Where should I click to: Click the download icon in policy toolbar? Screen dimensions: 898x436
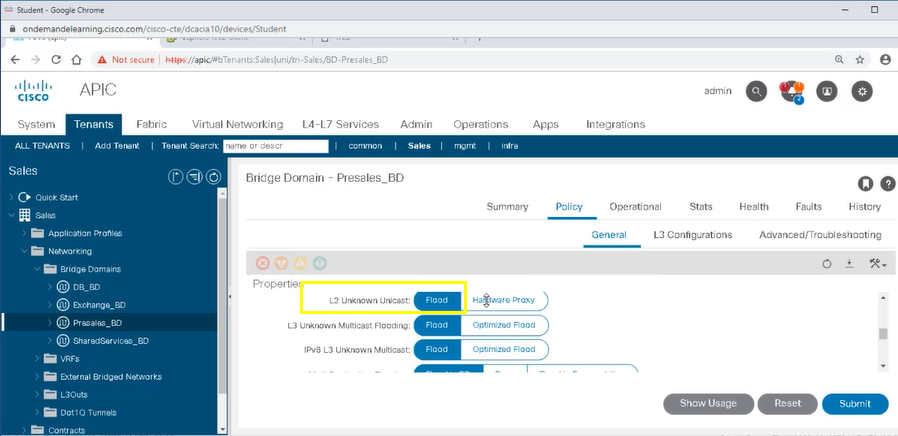coord(849,264)
